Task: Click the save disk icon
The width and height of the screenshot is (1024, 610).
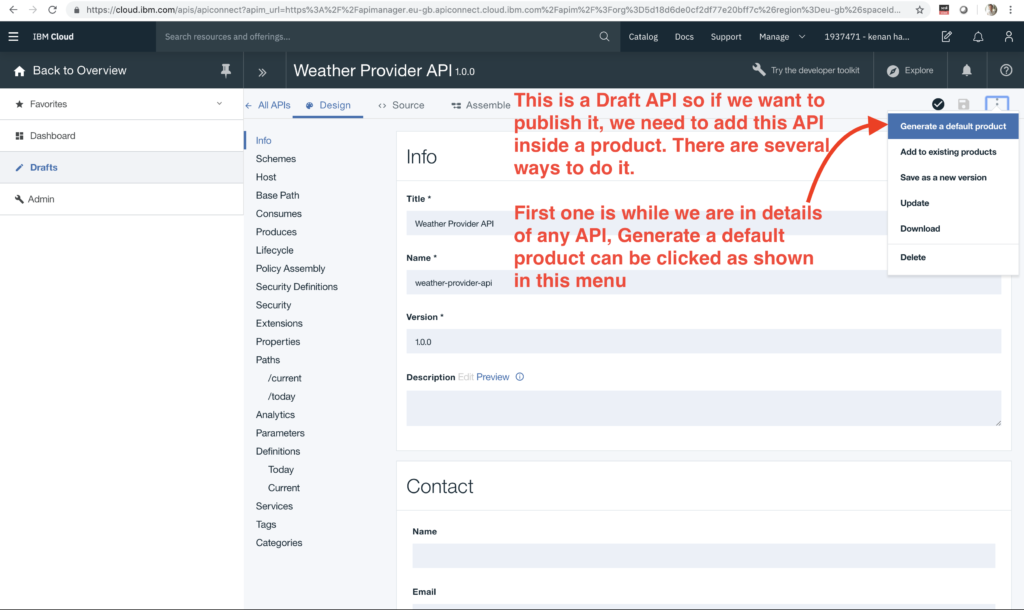Action: coord(963,104)
